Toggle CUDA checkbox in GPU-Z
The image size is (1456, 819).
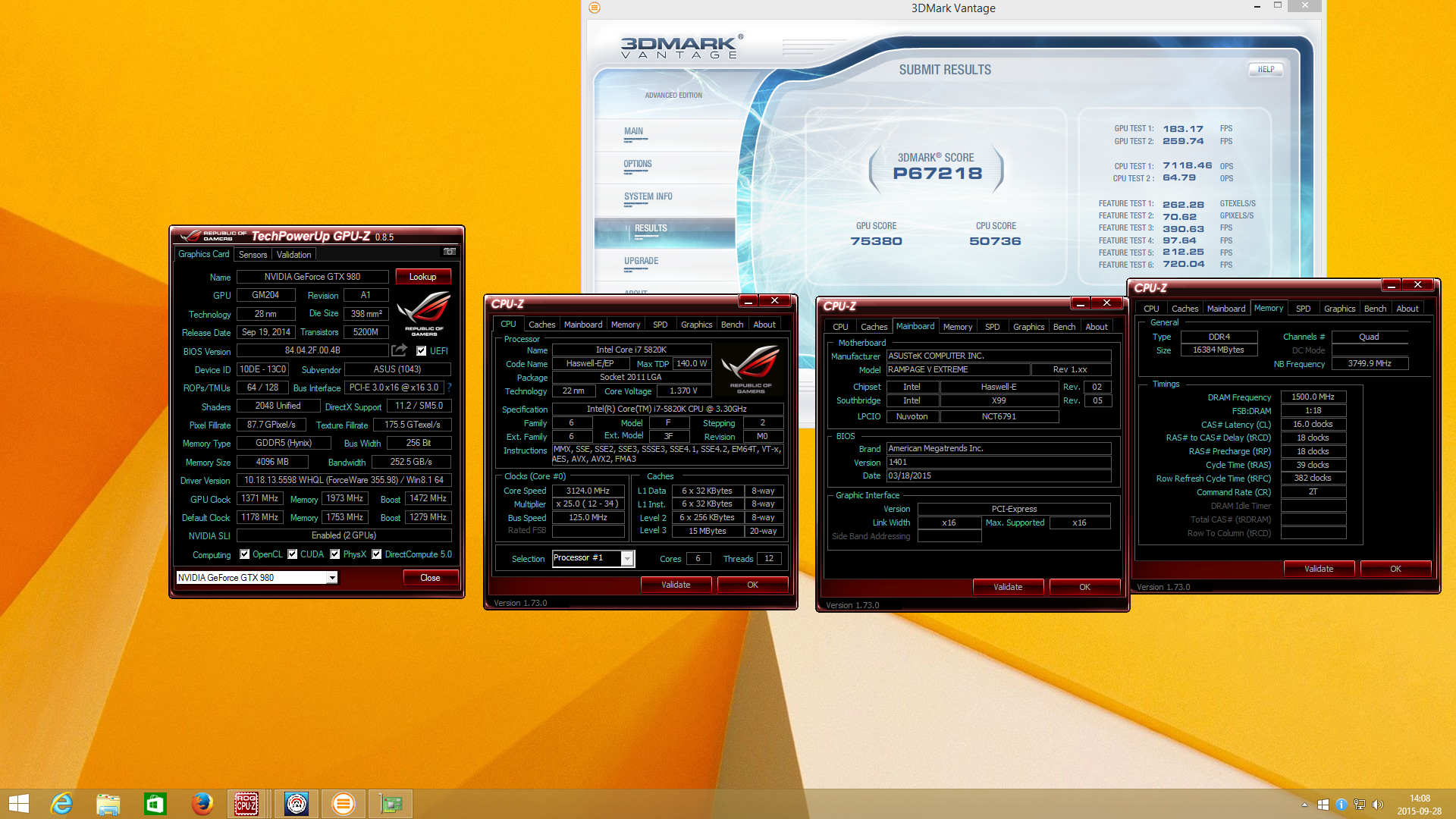(293, 554)
